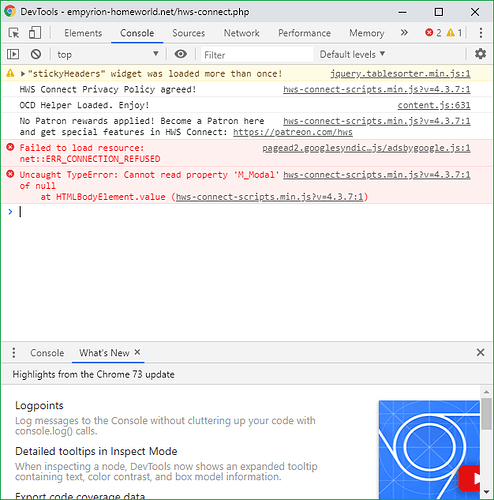Activate the inspect element picker icon
This screenshot has width=494, height=500.
14,33
